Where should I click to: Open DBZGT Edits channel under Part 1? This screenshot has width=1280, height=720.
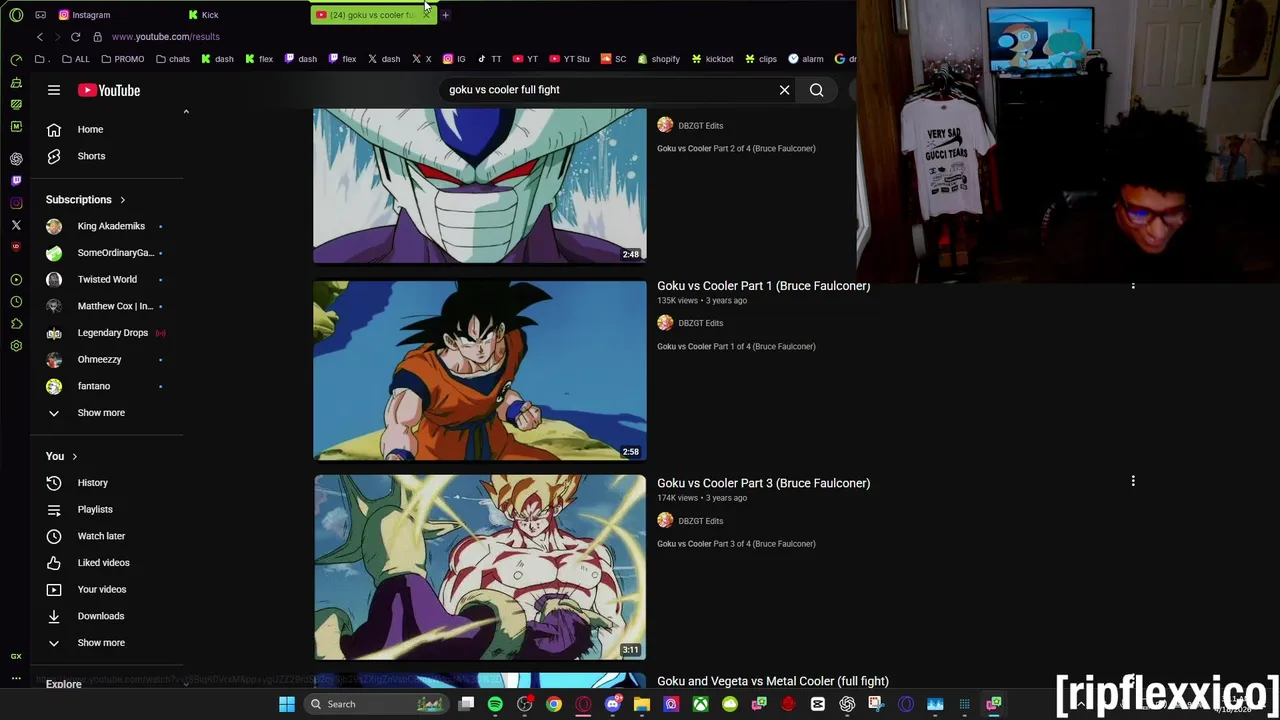coord(700,323)
